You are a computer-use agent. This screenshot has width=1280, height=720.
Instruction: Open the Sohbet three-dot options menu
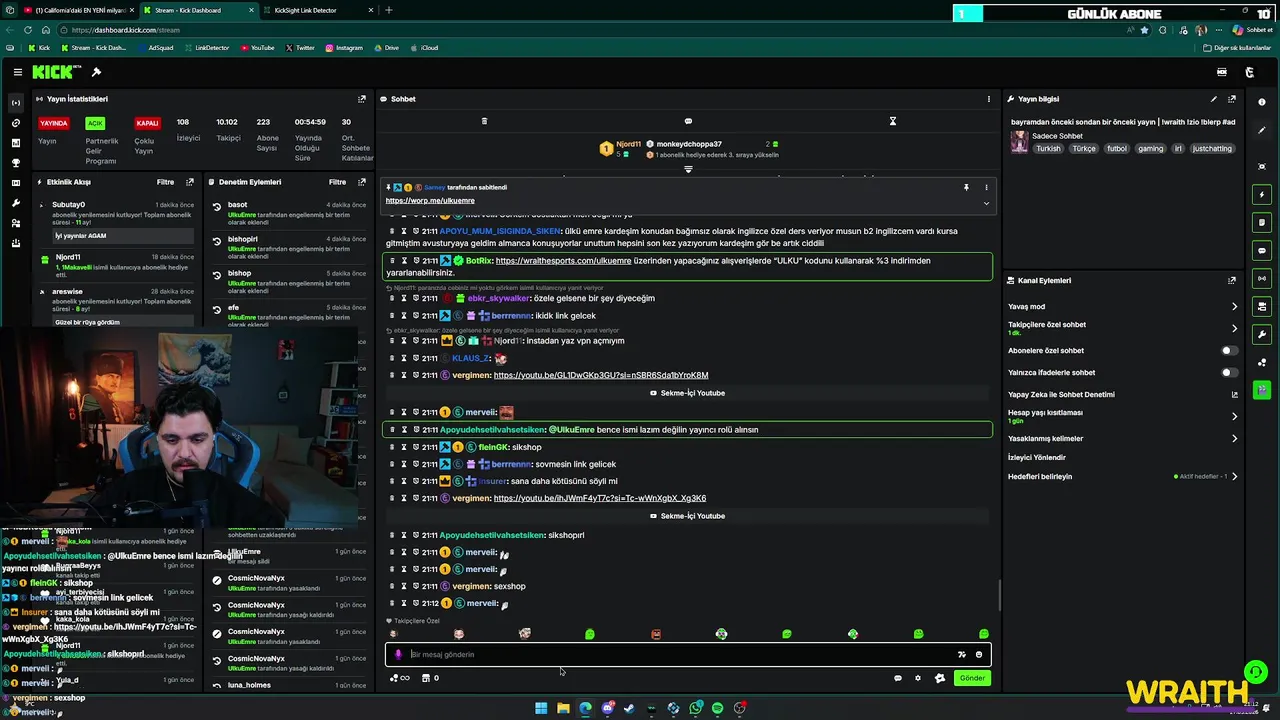(989, 99)
